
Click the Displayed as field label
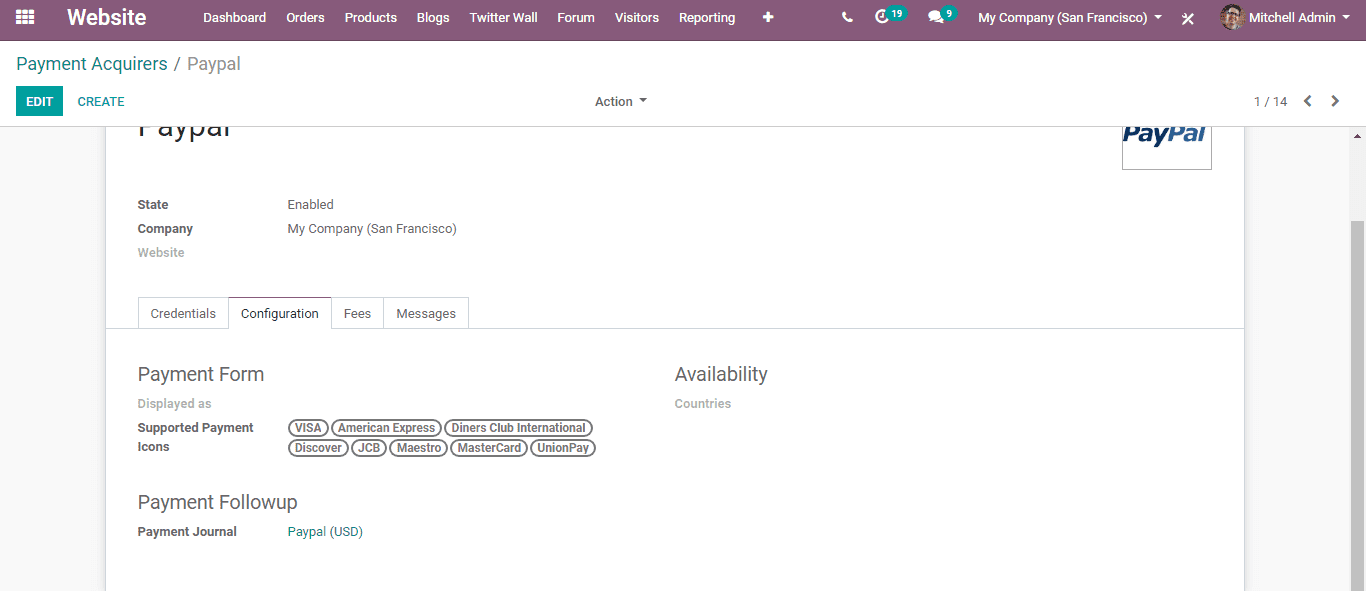[x=175, y=404]
